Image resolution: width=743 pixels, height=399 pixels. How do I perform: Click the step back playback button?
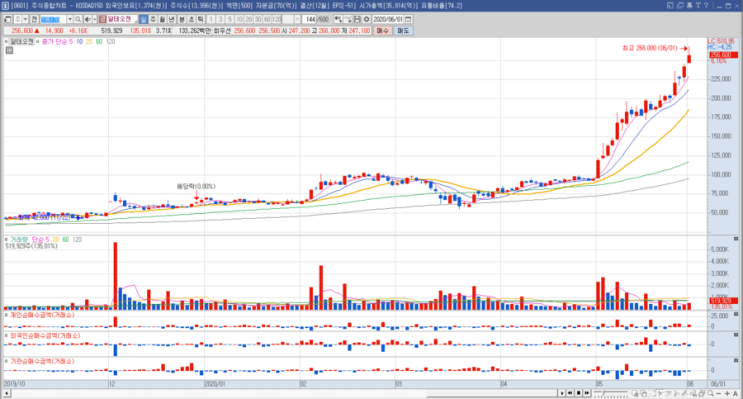[570, 393]
